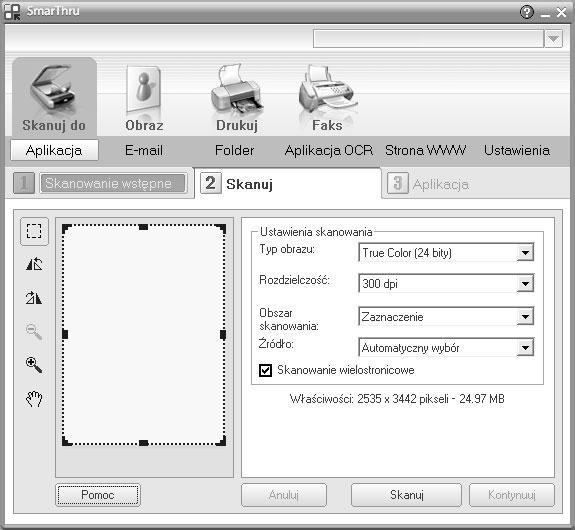The height and width of the screenshot is (530, 575).
Task: Click the Skanuj button at bottom
Action: 406,495
